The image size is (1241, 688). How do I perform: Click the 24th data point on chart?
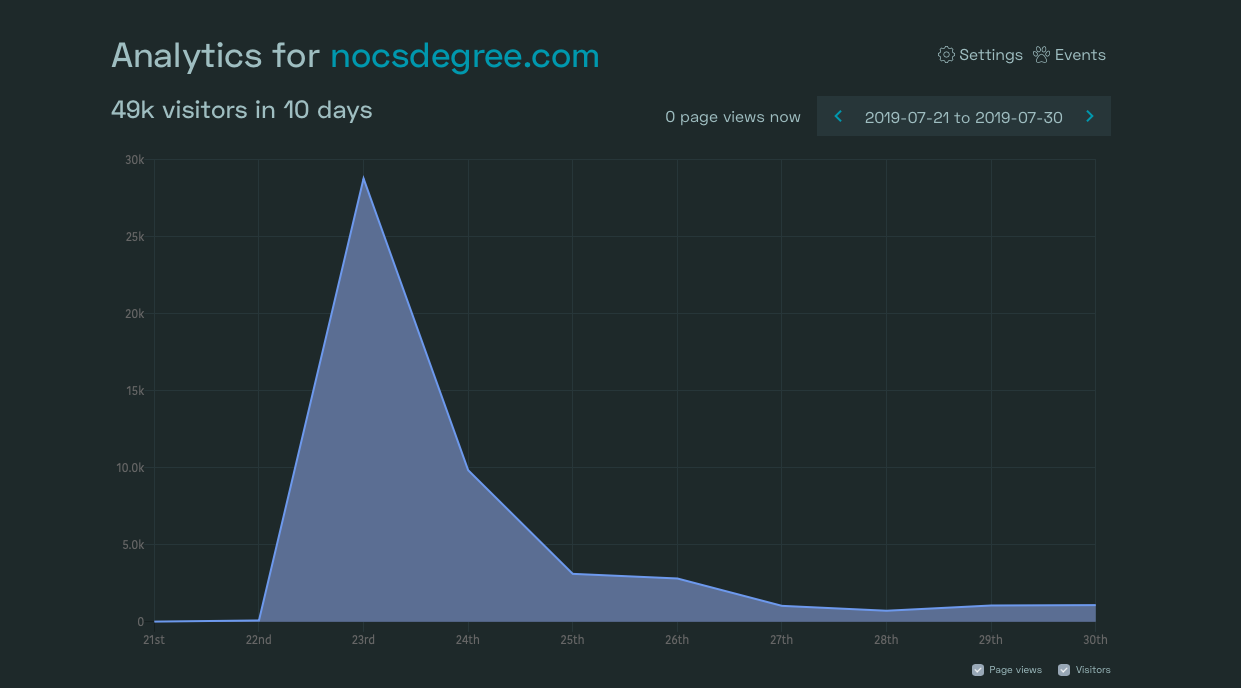coord(468,470)
